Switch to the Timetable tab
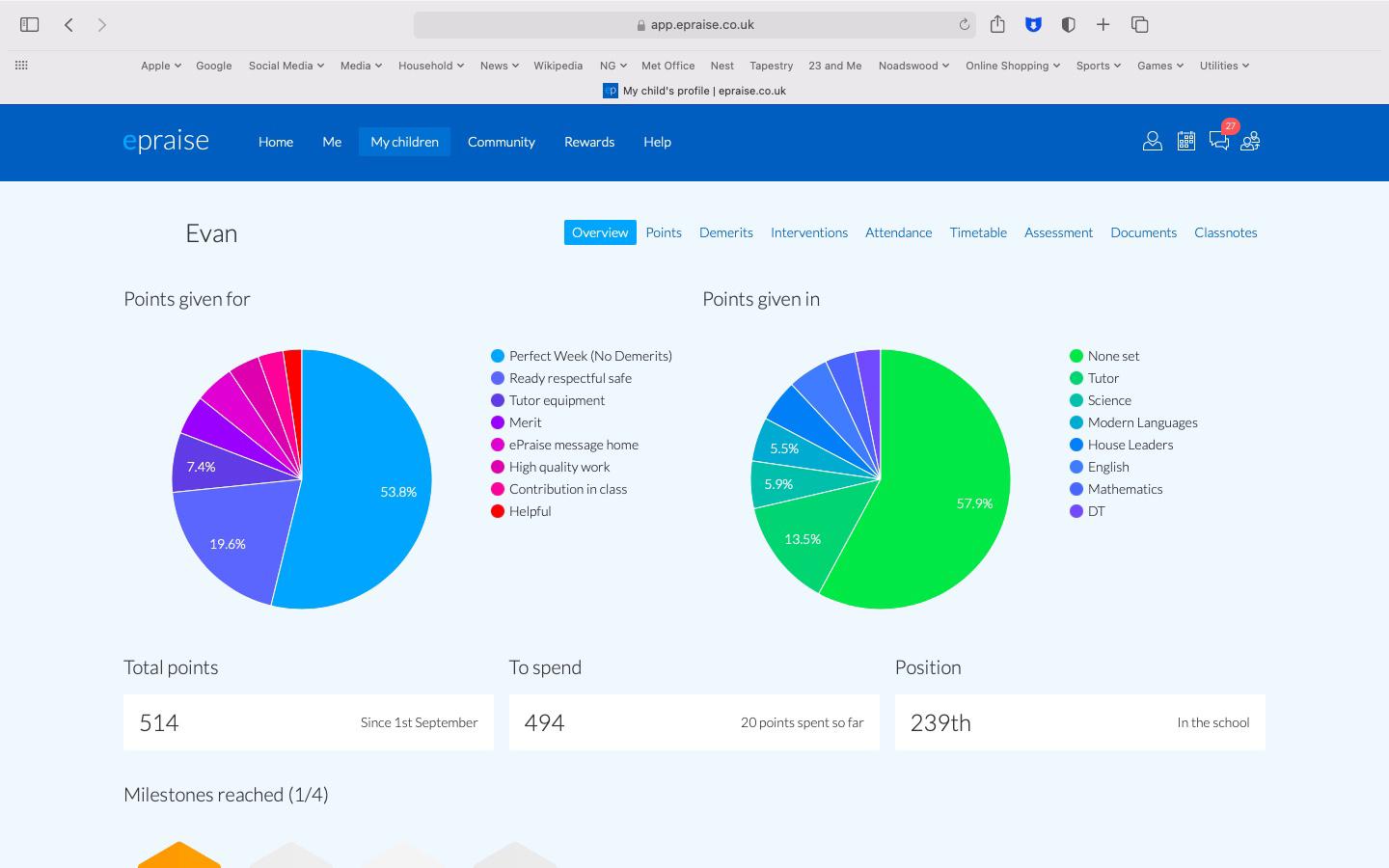1389x868 pixels. click(978, 232)
